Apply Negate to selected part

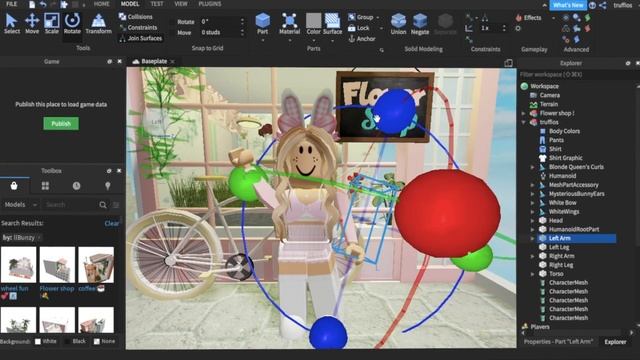420,24
